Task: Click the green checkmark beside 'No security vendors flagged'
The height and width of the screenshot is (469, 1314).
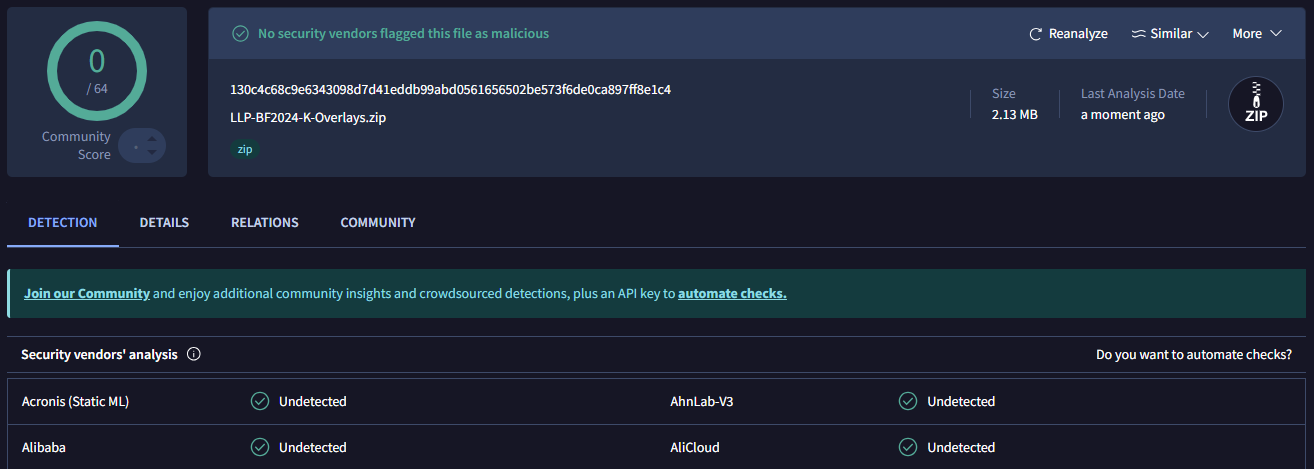Action: [240, 33]
